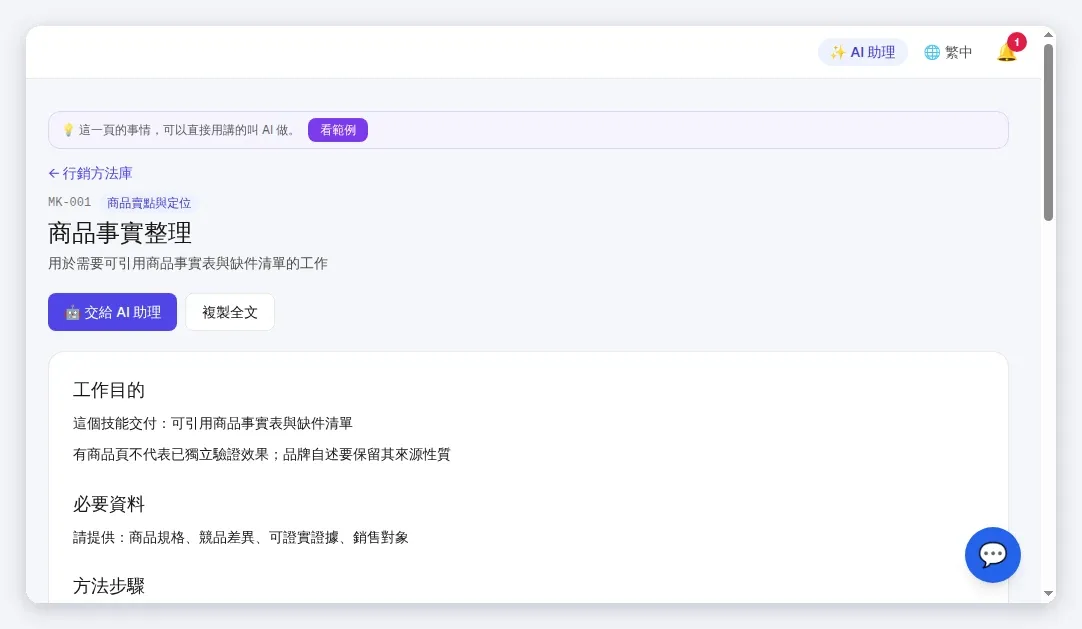Image resolution: width=1082 pixels, height=629 pixels.
Task: Click the vertical scrollbar thumb
Action: pos(1048,132)
